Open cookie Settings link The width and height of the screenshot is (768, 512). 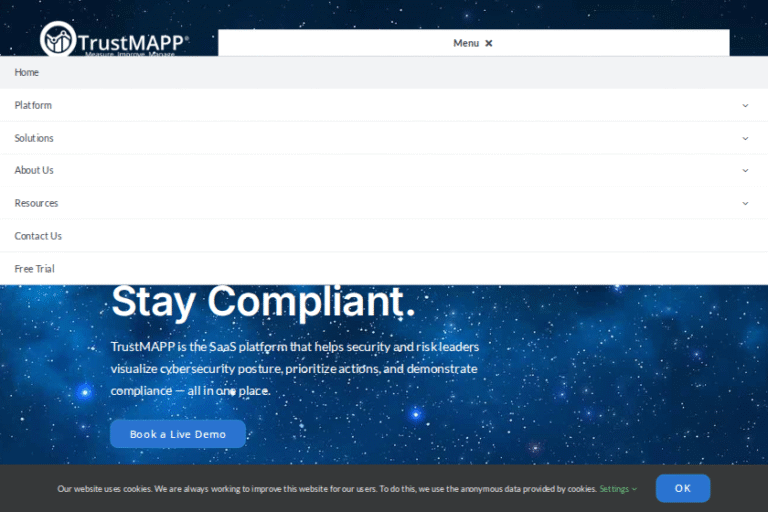tap(614, 489)
